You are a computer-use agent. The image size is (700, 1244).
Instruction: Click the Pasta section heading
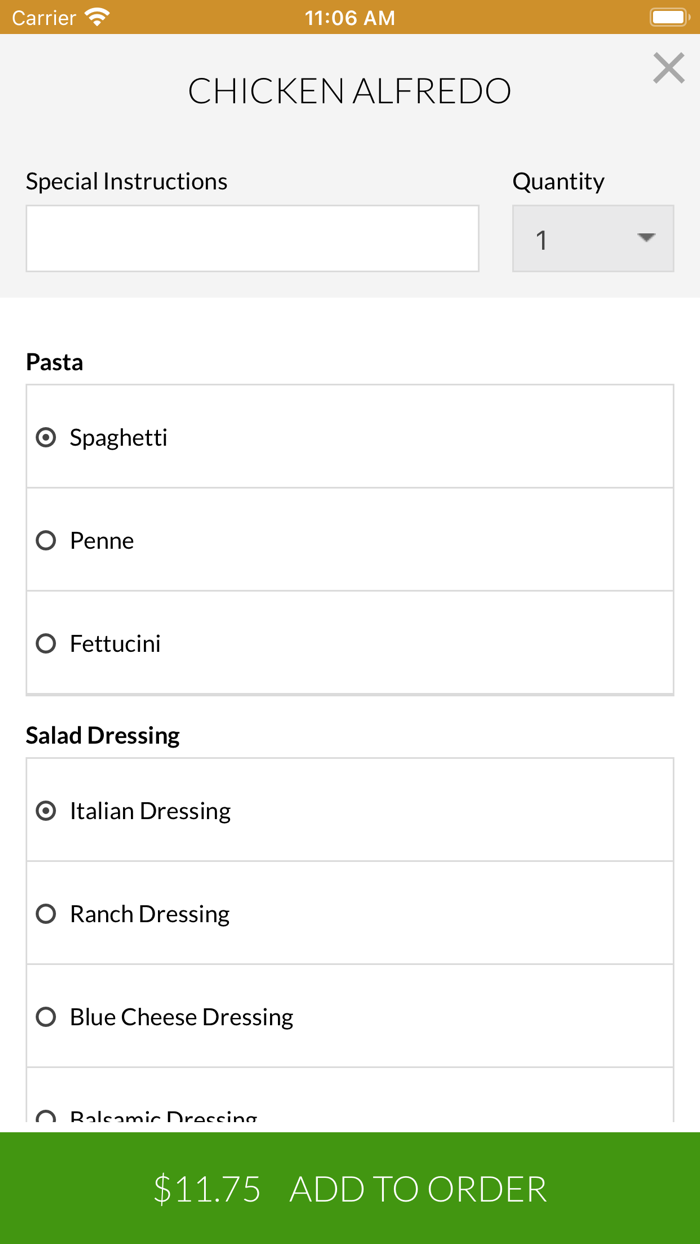(55, 362)
